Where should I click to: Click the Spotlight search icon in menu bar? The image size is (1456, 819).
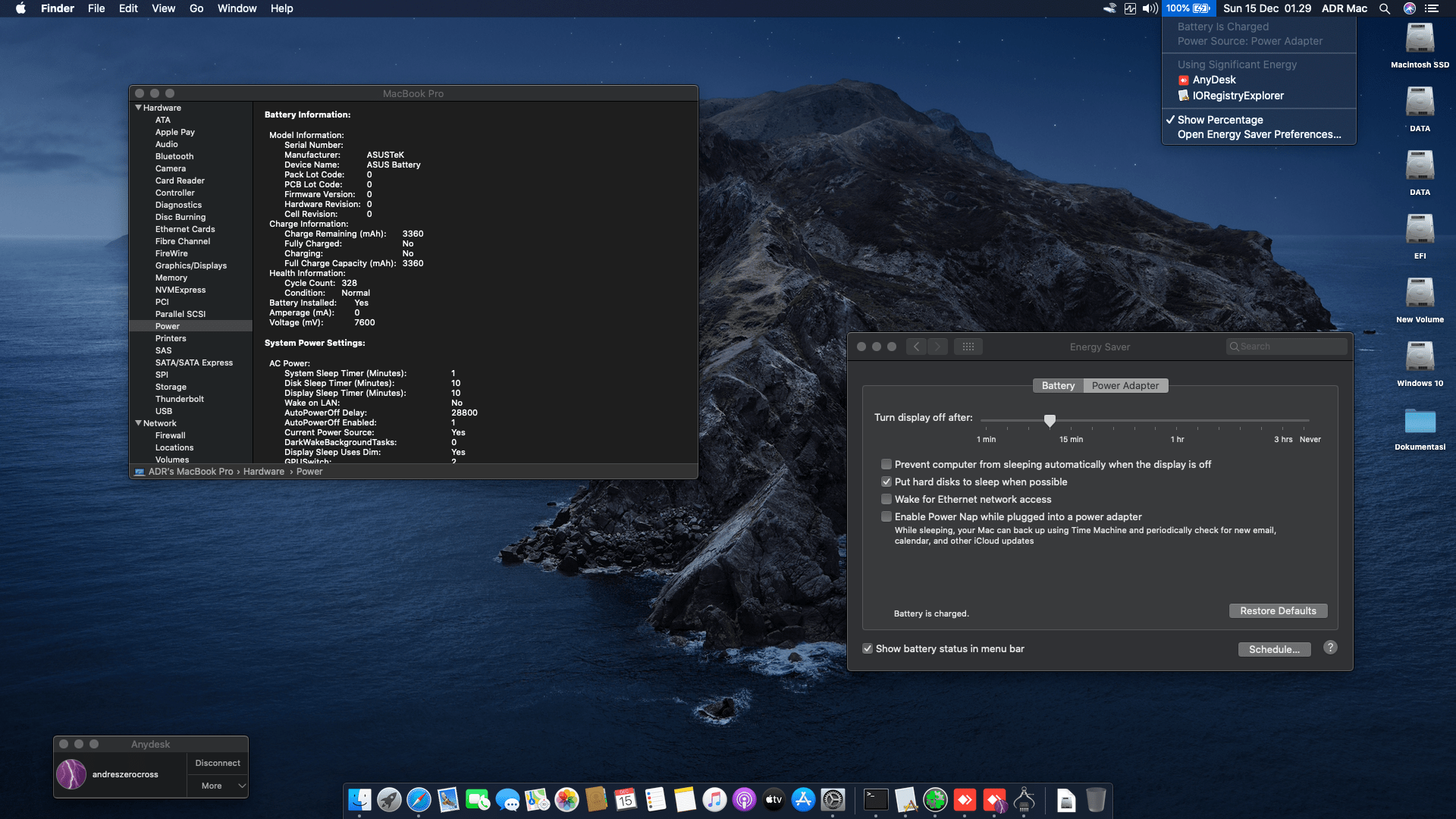click(x=1385, y=8)
